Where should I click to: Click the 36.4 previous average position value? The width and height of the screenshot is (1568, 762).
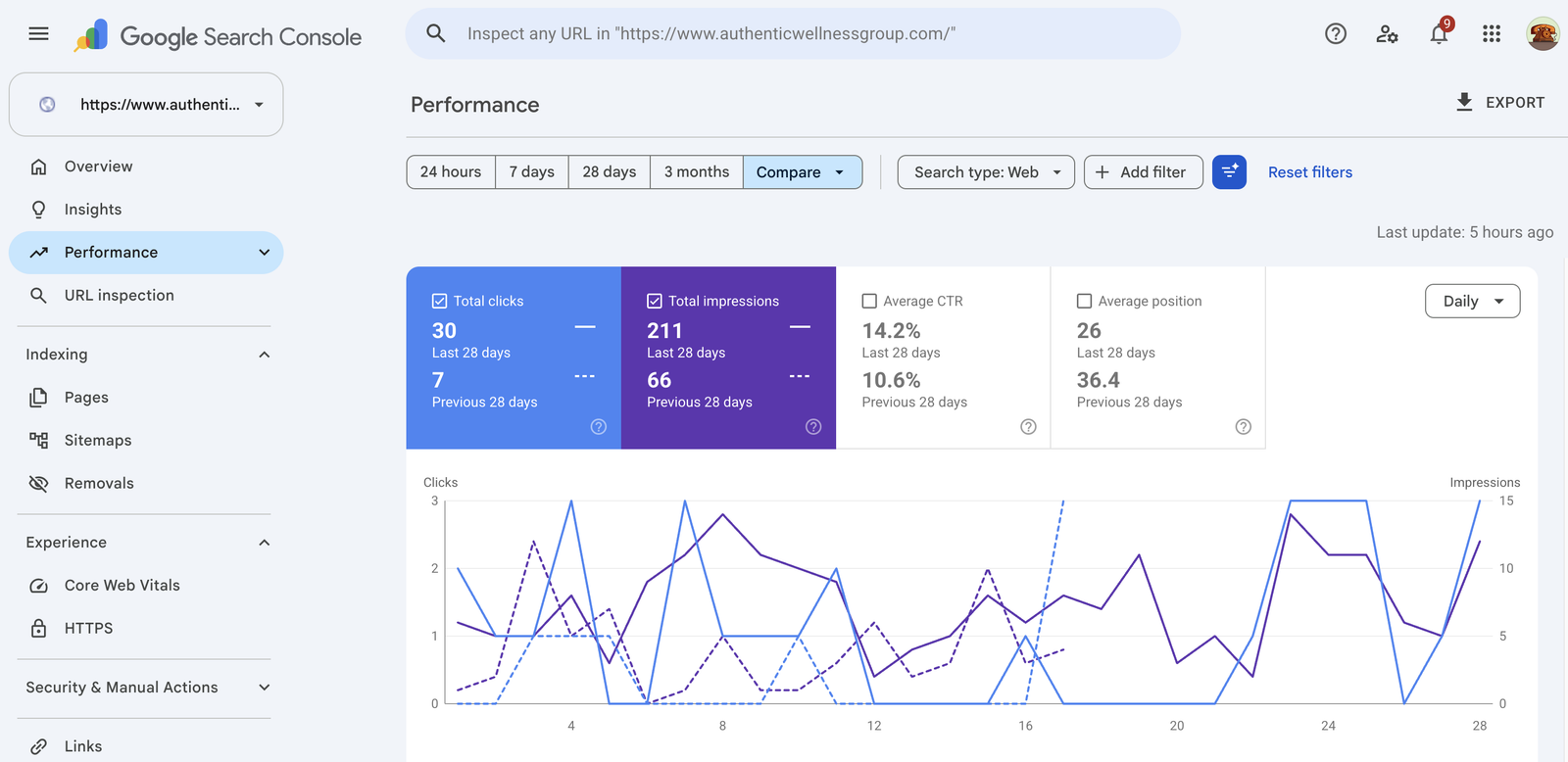pos(1099,380)
